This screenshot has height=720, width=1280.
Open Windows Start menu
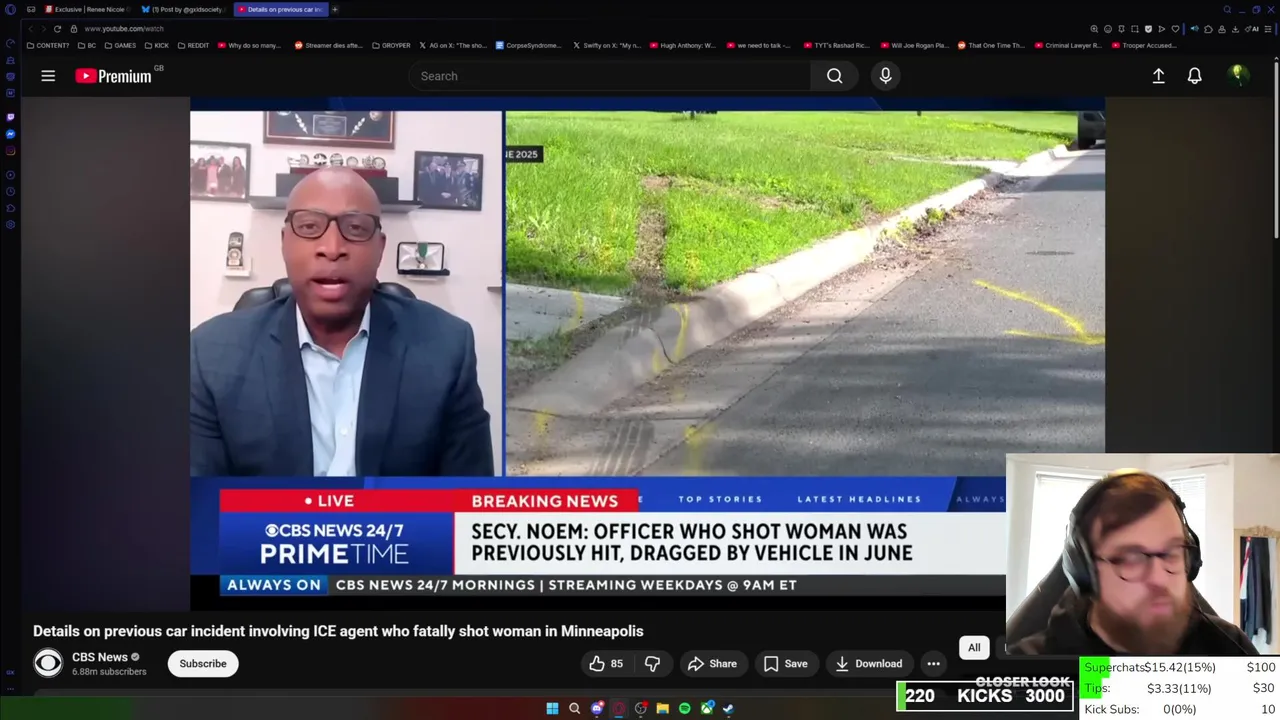point(552,708)
